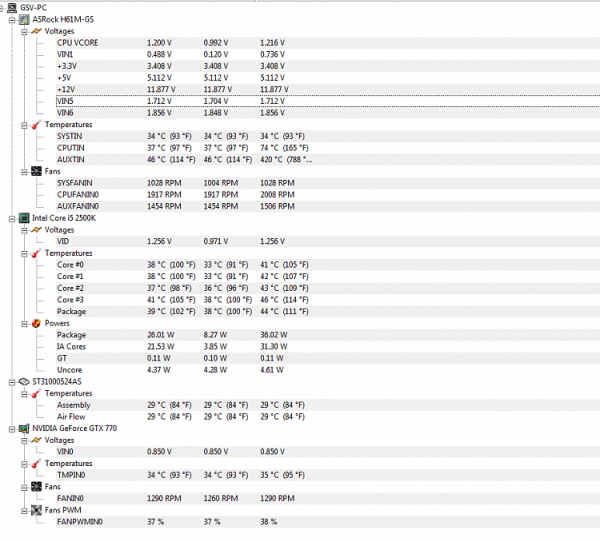
Task: Click the ASRock H61M-GS motherboard icon
Action: pos(24,19)
